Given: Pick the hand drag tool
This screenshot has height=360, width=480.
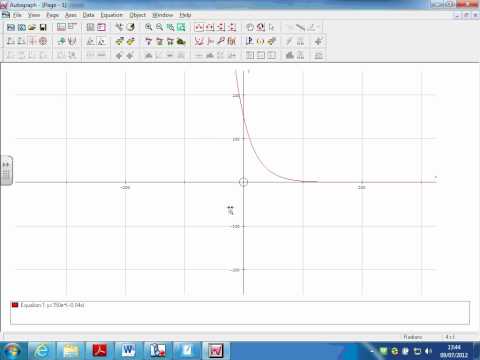Looking at the screenshot, I should [250, 27].
